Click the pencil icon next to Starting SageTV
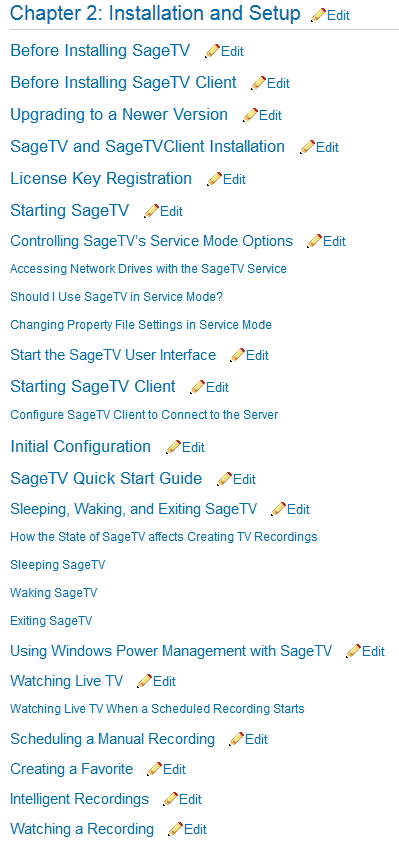Viewport: 399px width, 841px height. (x=152, y=211)
